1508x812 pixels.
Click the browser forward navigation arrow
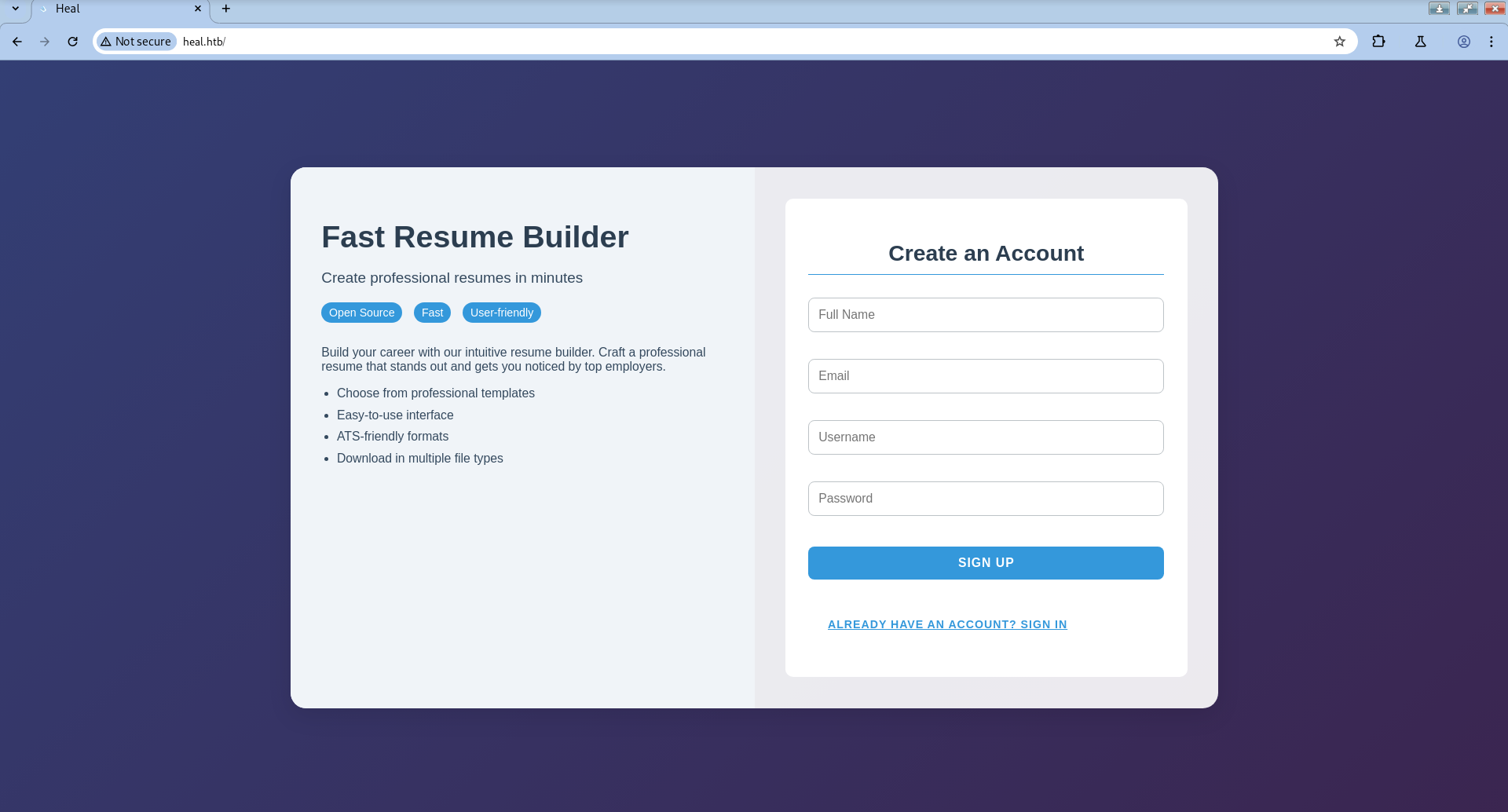45,41
